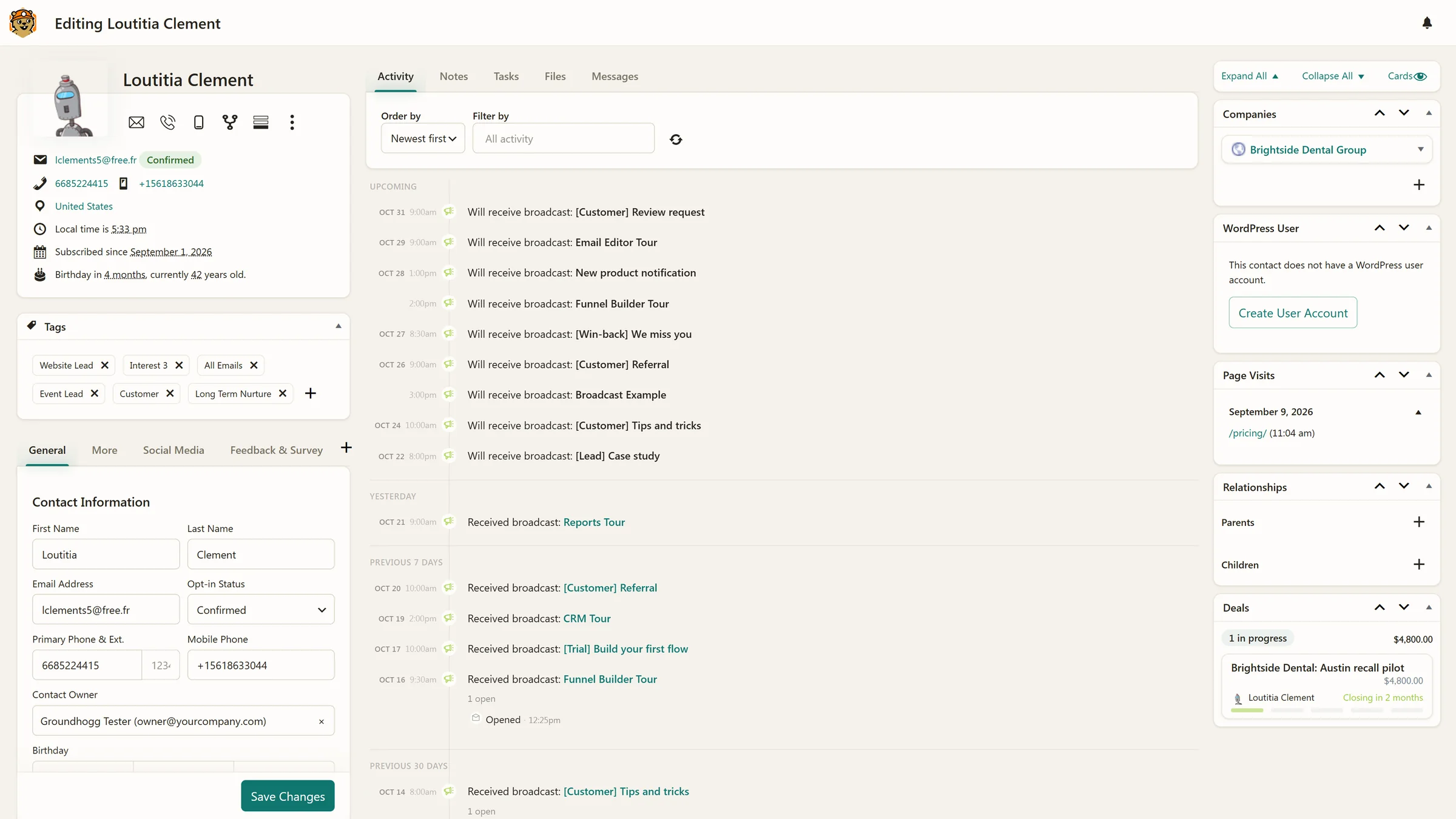Refresh the activity timeline

tap(676, 140)
